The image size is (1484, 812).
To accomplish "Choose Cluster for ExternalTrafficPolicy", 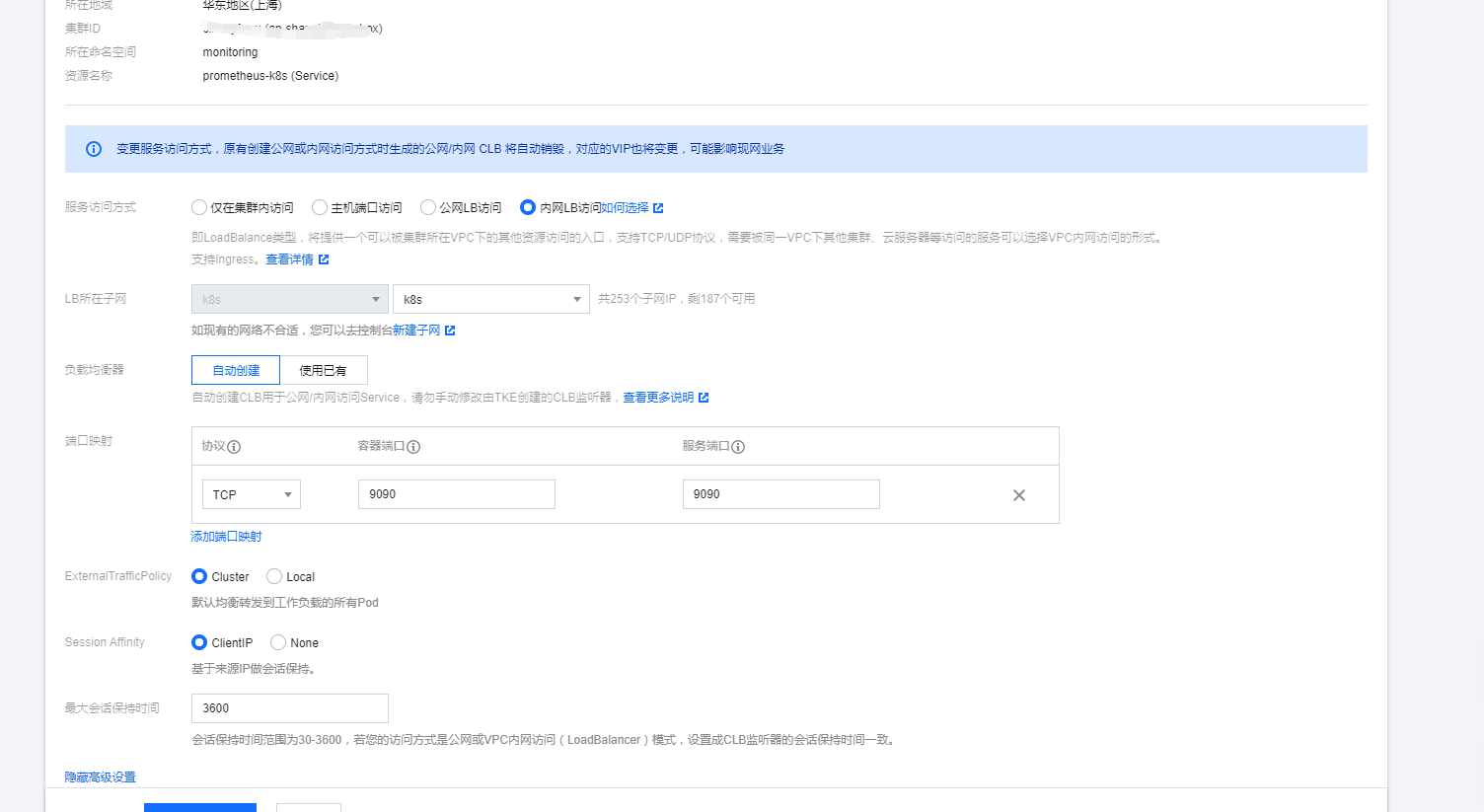I will 199,576.
